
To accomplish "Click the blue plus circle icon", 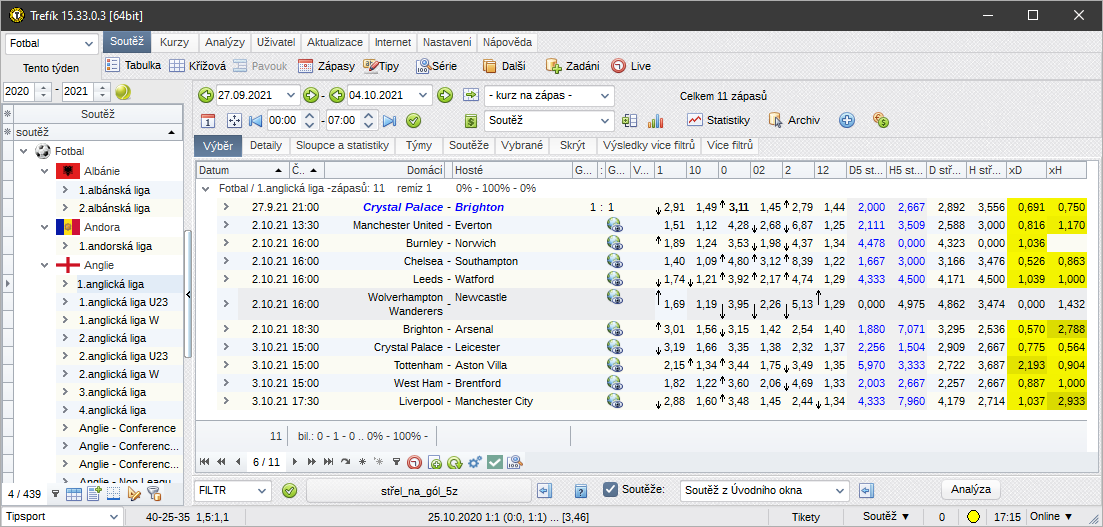I will pyautogui.click(x=847, y=120).
